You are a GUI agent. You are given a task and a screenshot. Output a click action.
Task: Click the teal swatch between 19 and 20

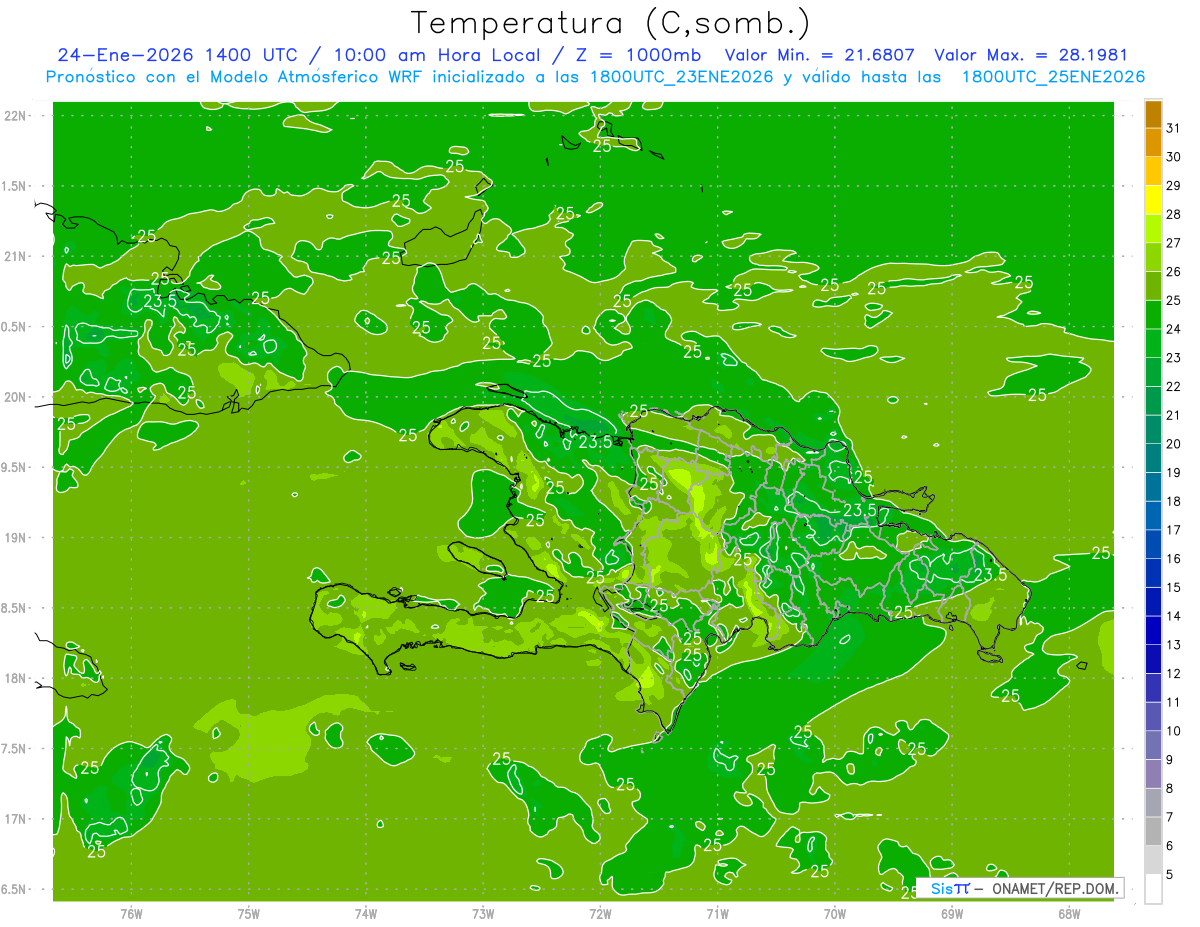coord(1153,458)
